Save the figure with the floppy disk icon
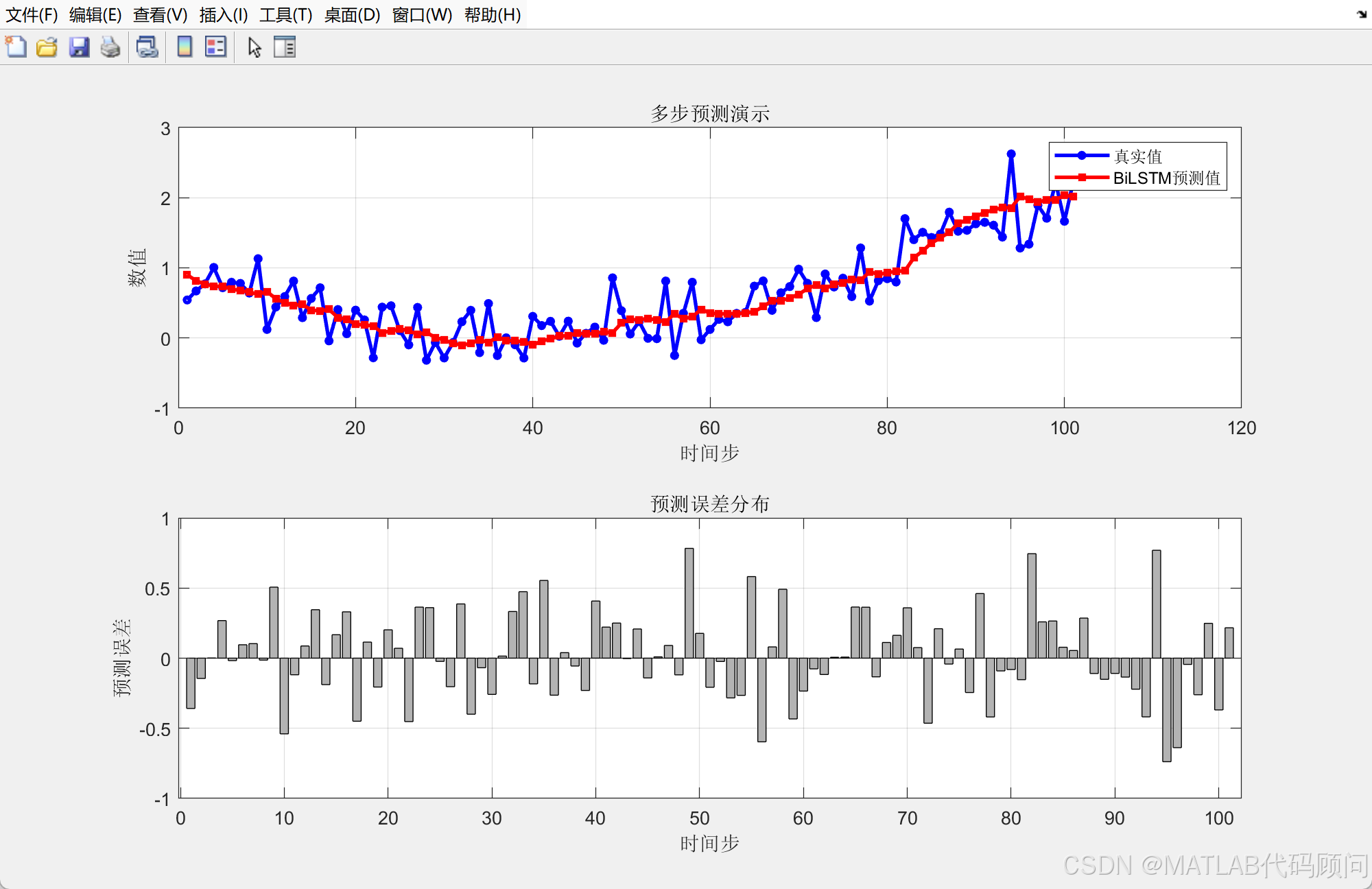1372x889 pixels. click(x=79, y=47)
